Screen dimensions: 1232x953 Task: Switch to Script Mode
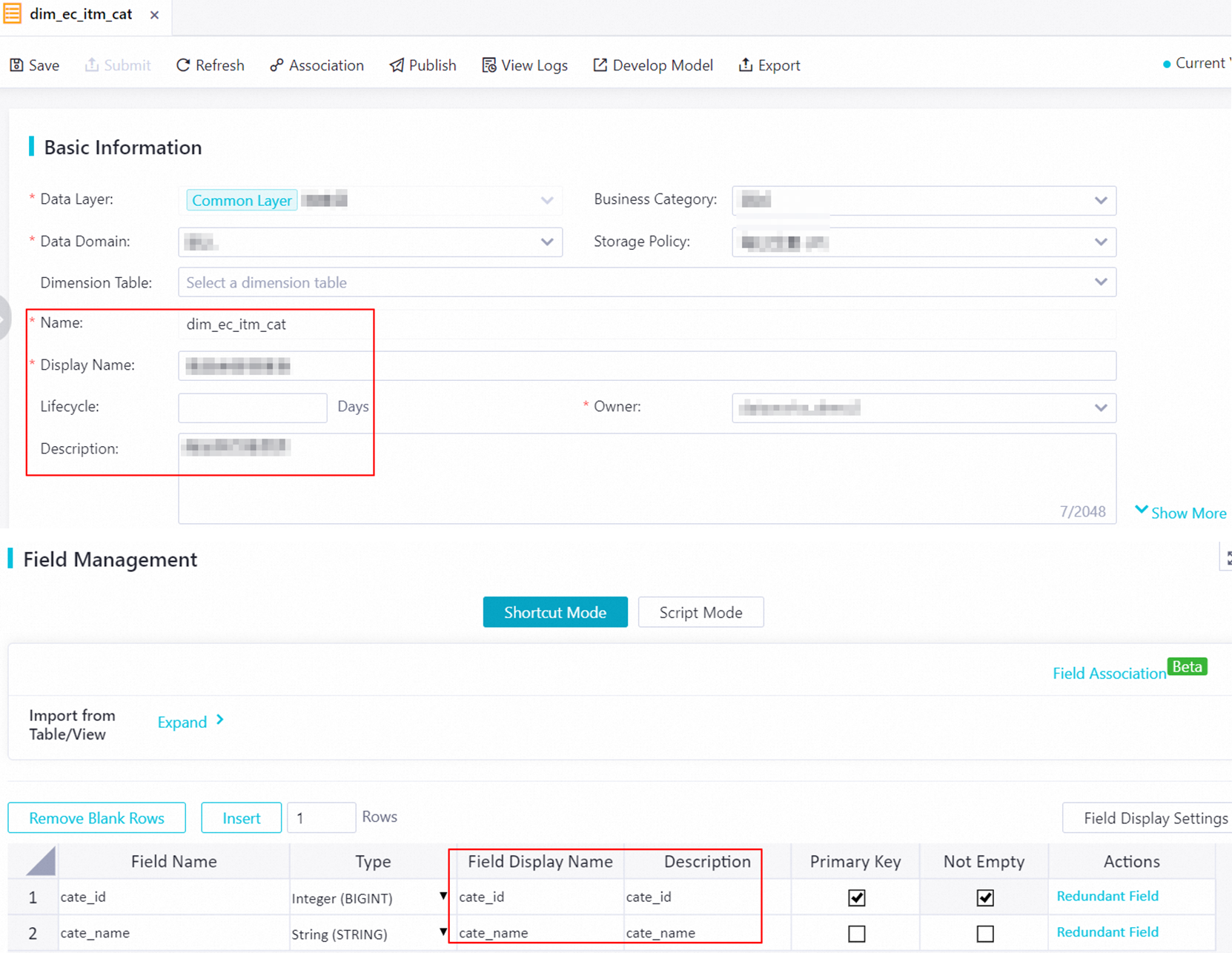pyautogui.click(x=701, y=612)
